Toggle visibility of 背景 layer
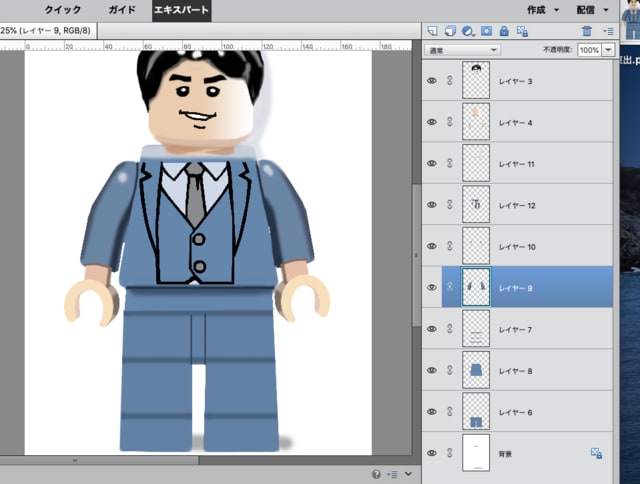Screen dimensions: 640x484 point(432,453)
